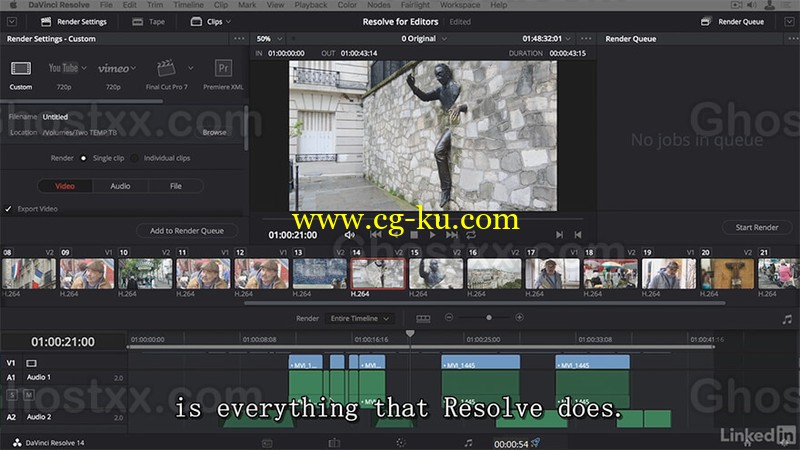This screenshot has height=450, width=800.
Task: Switch to the Audio tab
Action: pyautogui.click(x=120, y=186)
